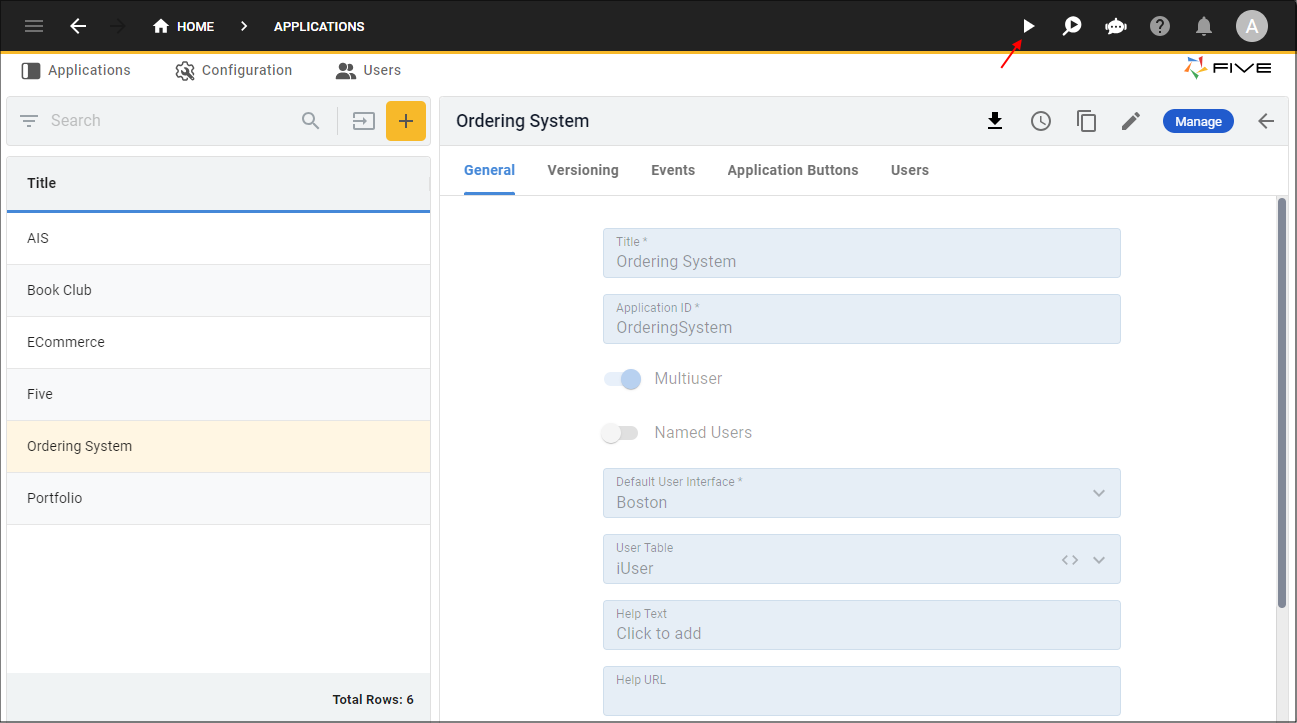Click the Application ID field
This screenshot has width=1297, height=723.
point(862,319)
